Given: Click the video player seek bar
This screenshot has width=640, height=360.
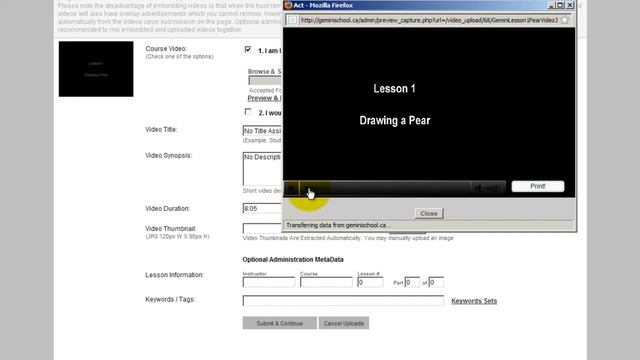Looking at the screenshot, I should 385,188.
